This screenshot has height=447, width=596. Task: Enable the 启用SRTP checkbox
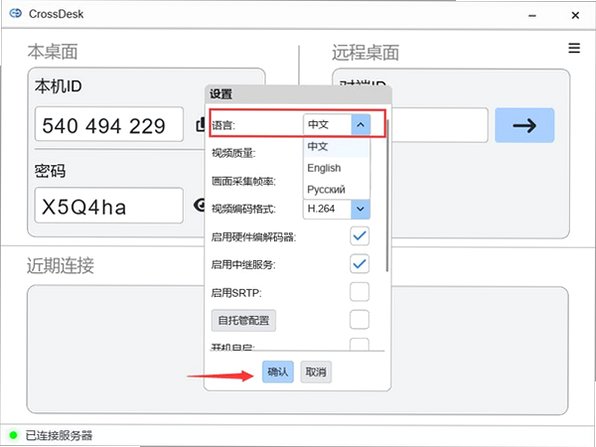(359, 292)
